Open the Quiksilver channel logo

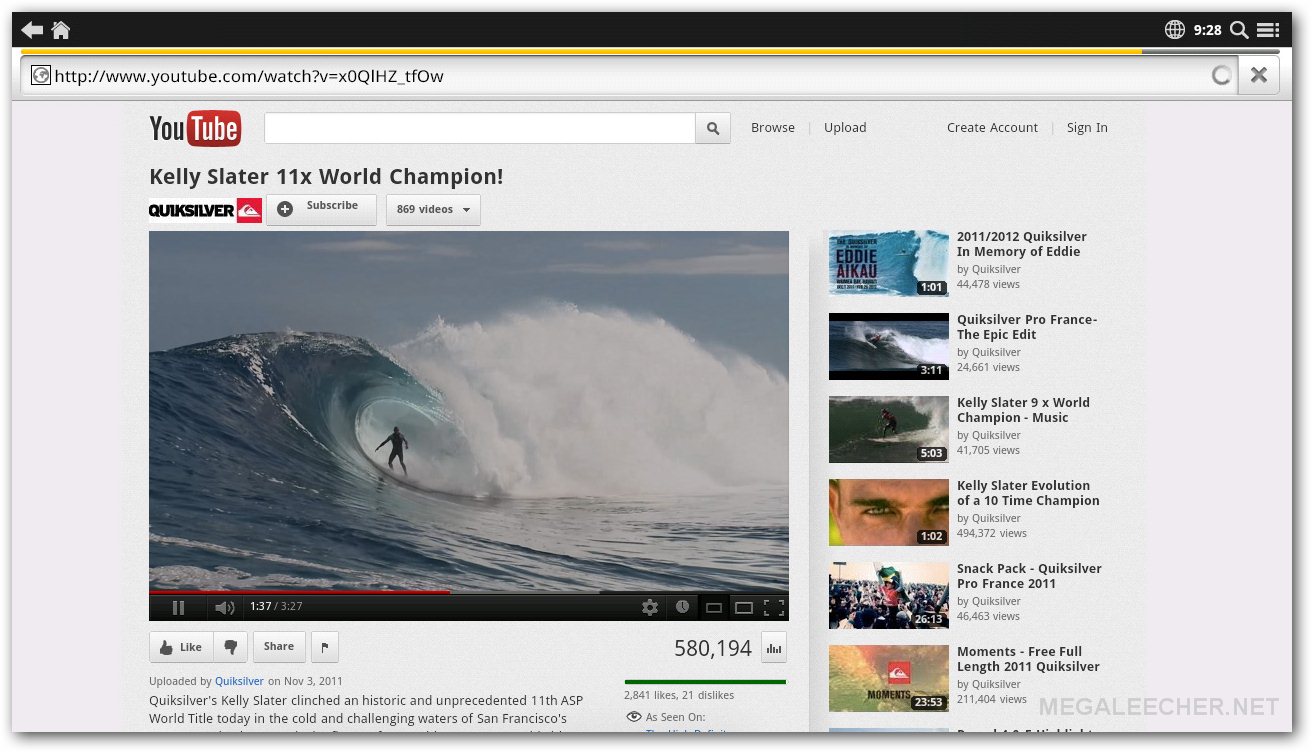[x=205, y=210]
